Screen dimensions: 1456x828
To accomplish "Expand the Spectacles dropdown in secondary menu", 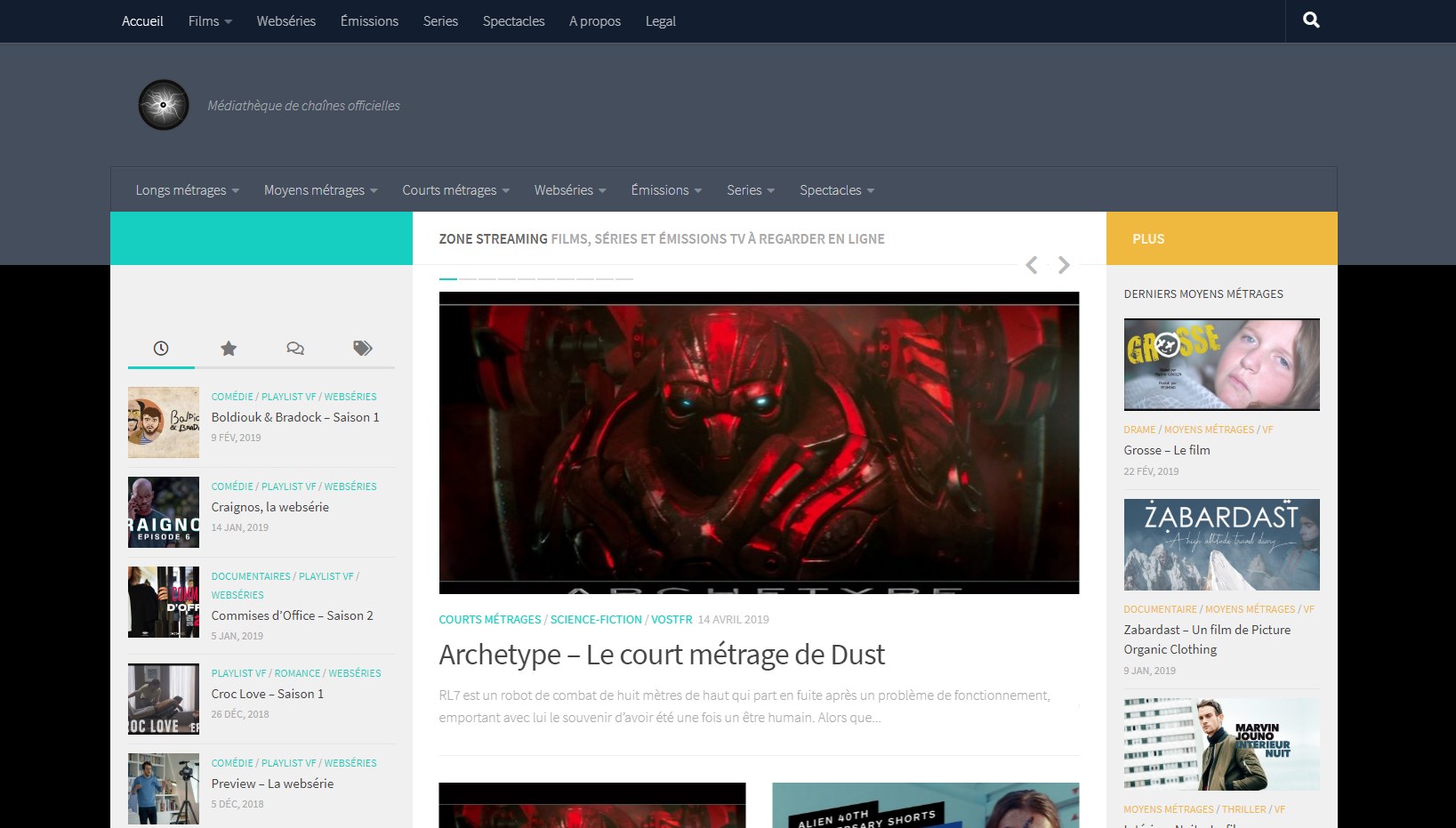I will (x=836, y=190).
